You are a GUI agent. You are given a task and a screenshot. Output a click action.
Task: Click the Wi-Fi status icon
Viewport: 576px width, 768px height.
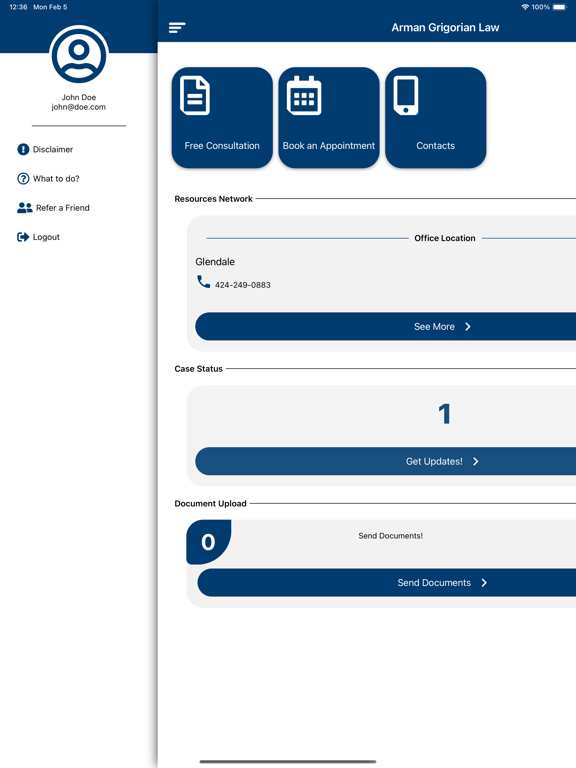(525, 7)
